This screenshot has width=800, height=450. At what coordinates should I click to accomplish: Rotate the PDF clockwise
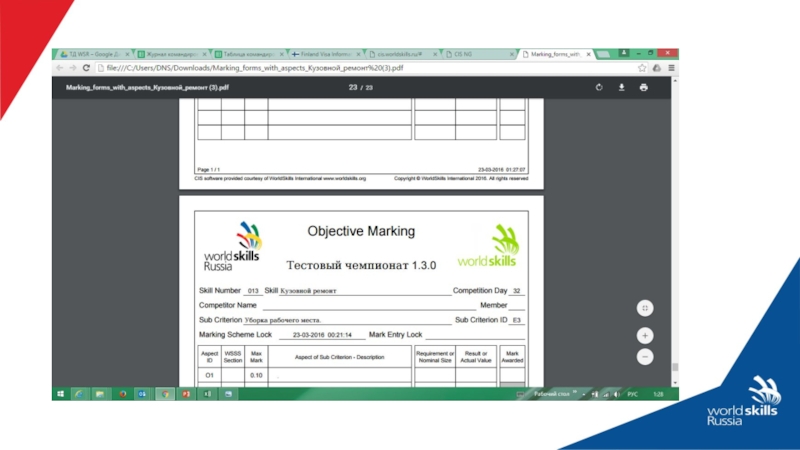599,88
